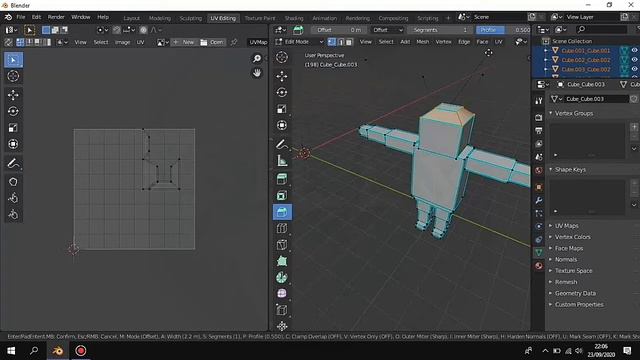The height and width of the screenshot is (360, 640).
Task: Select the Loop Cut tool
Action: [x=282, y=228]
